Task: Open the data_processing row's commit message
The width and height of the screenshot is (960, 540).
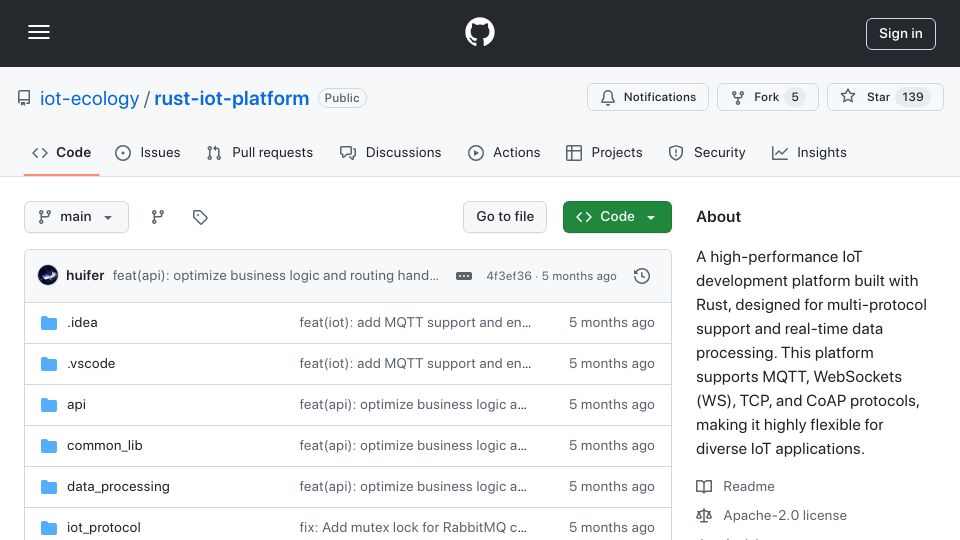Action: pyautogui.click(x=413, y=487)
